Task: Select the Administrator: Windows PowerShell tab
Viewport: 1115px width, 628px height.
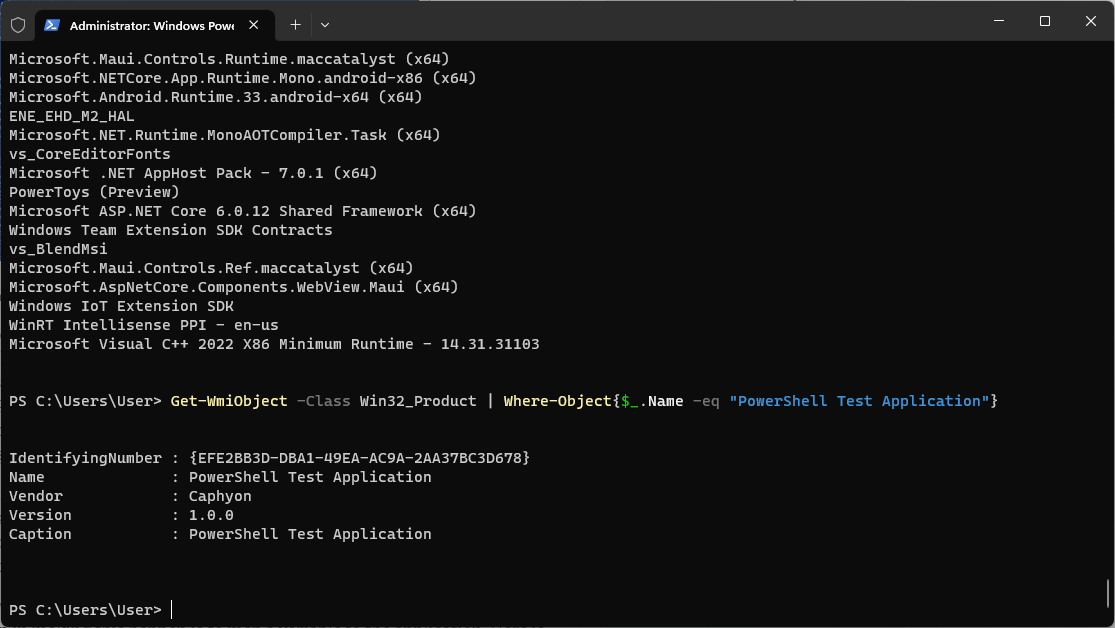Action: pos(154,25)
